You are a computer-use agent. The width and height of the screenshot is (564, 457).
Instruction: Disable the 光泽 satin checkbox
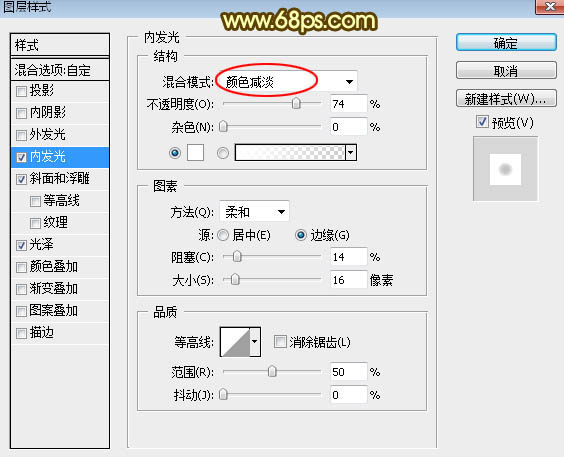coord(22,245)
